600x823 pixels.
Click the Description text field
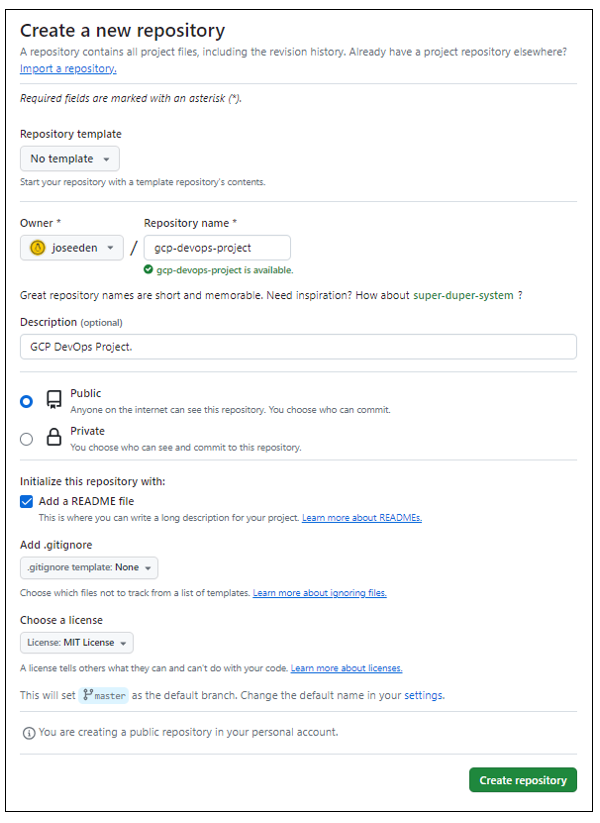(298, 347)
